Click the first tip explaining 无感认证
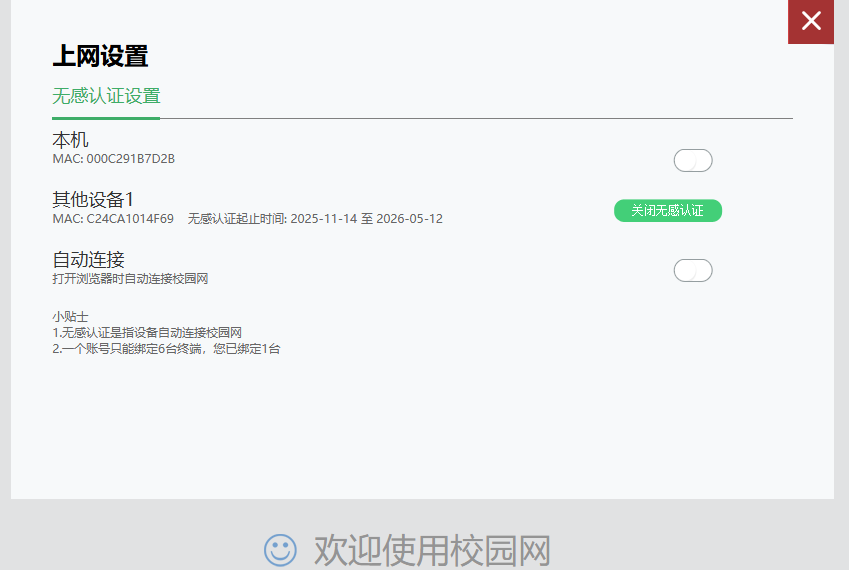Viewport: 849px width, 570px height. point(147,332)
